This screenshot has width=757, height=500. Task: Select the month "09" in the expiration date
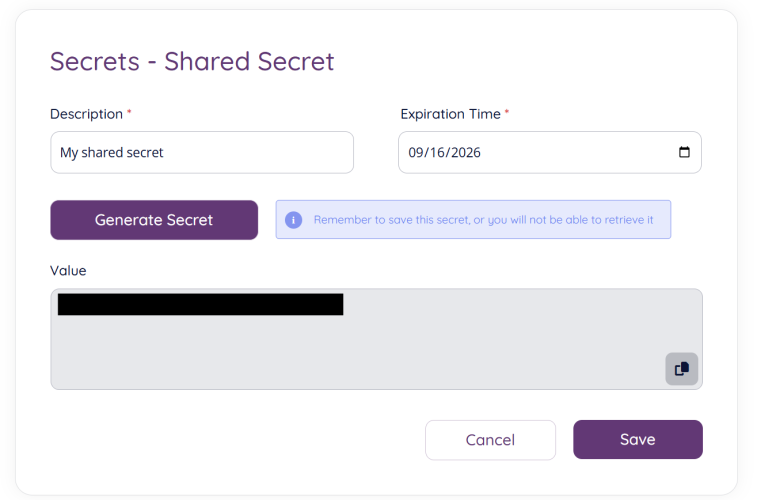click(416, 153)
